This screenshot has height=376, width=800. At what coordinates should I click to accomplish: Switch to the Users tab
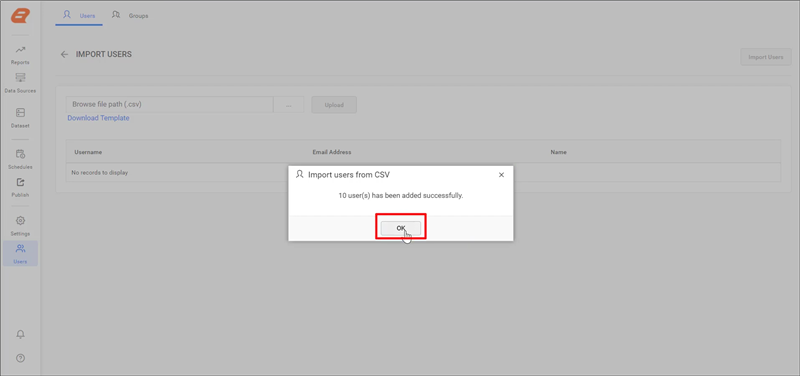point(79,16)
